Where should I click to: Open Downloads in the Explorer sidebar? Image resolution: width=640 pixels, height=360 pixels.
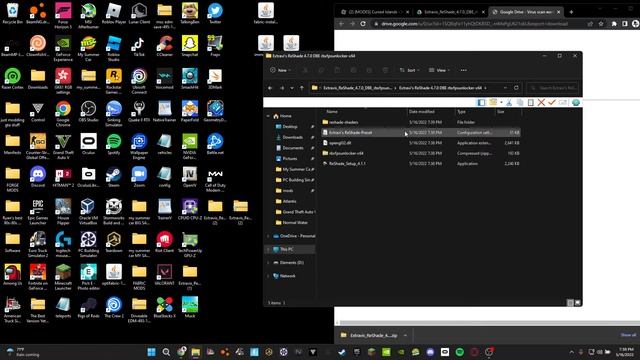(292, 137)
